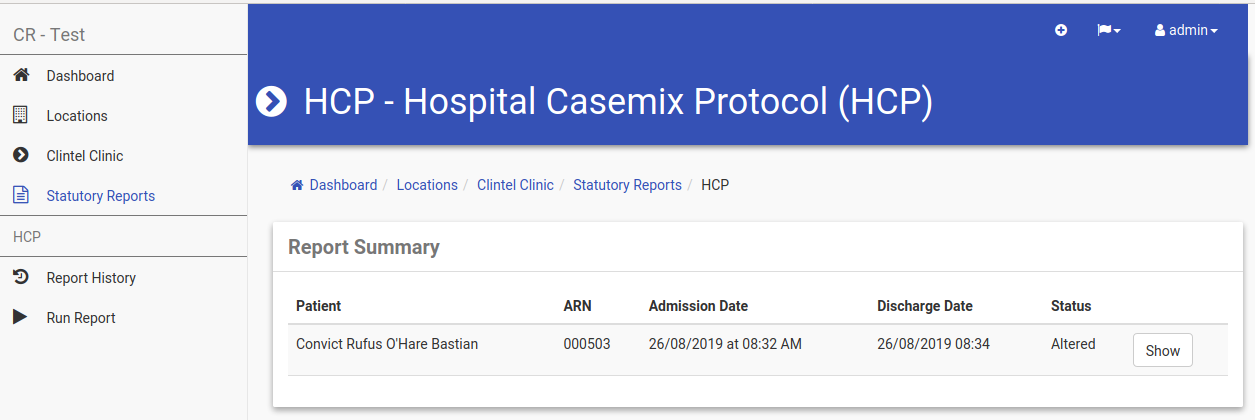Go to Statutory Reports sidebar item

(x=101, y=196)
